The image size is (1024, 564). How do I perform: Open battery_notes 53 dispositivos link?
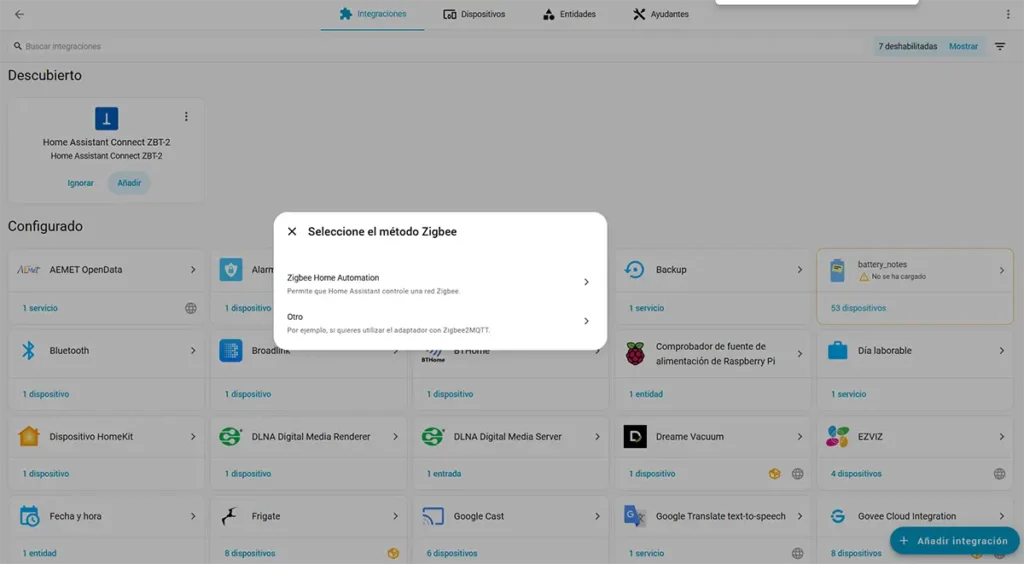pyautogui.click(x=858, y=308)
